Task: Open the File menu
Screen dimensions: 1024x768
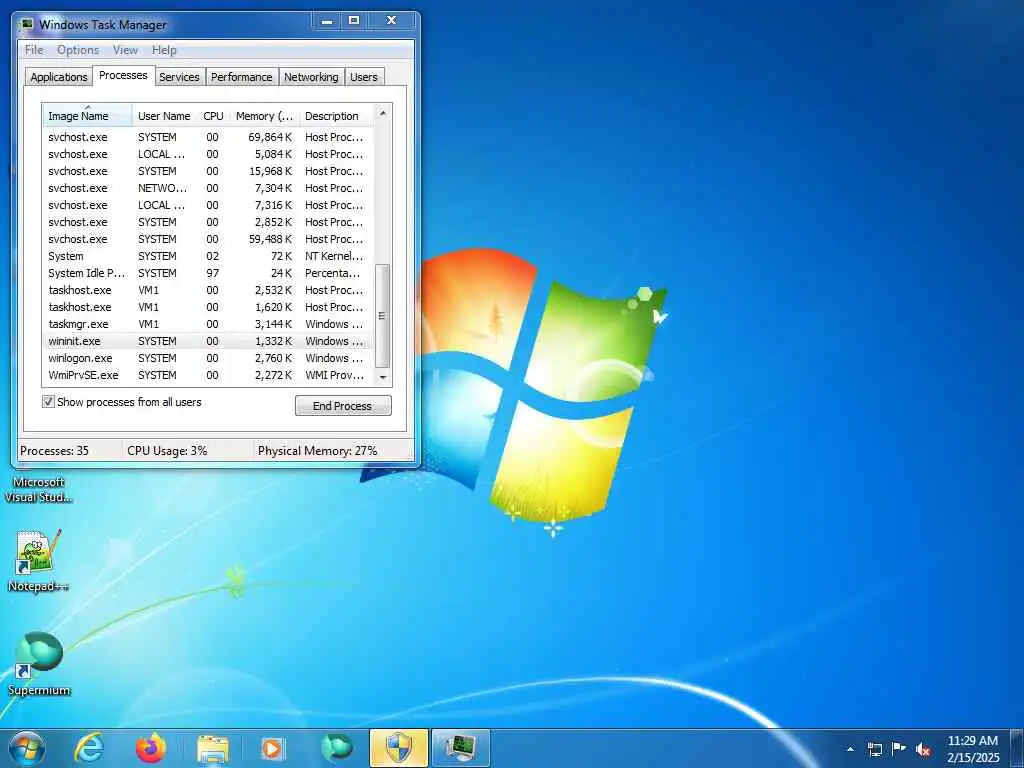Action: point(34,50)
